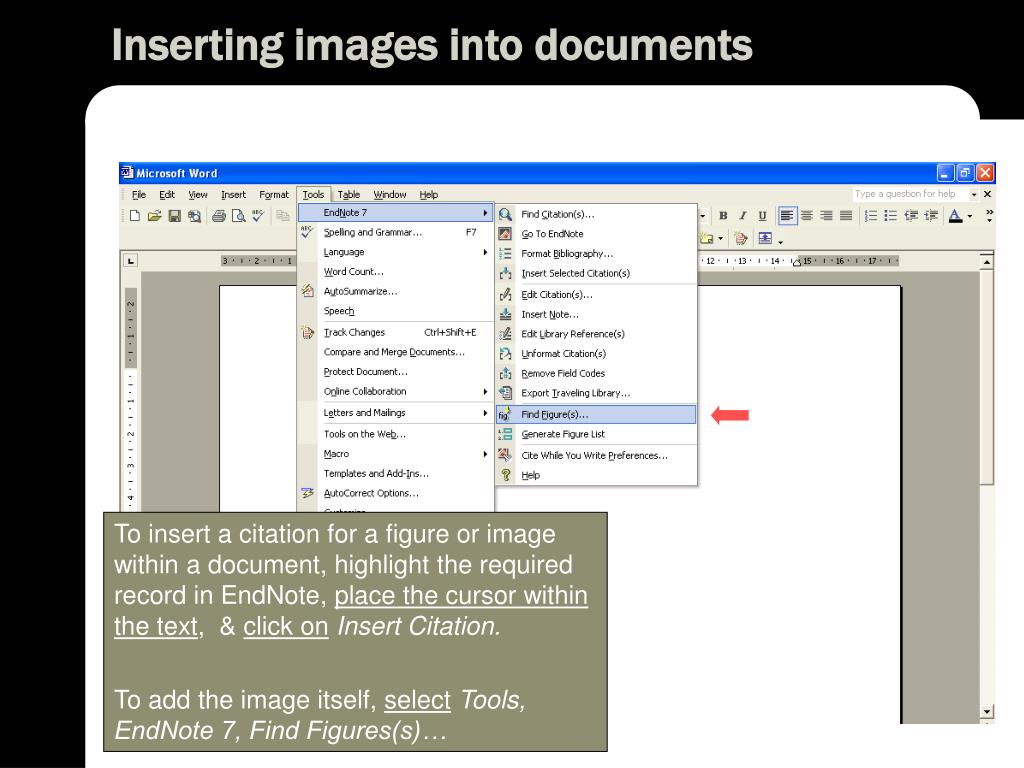Click the tab stop selector at ruler corner
Image resolution: width=1024 pixels, height=768 pixels.
(131, 261)
